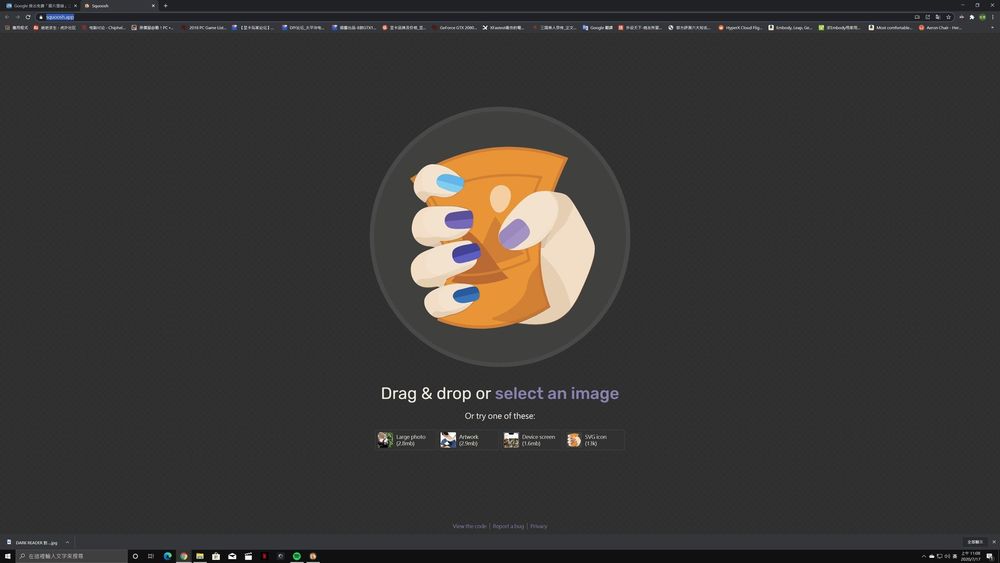
Task: Close the Squoosh tab
Action: [153, 6]
